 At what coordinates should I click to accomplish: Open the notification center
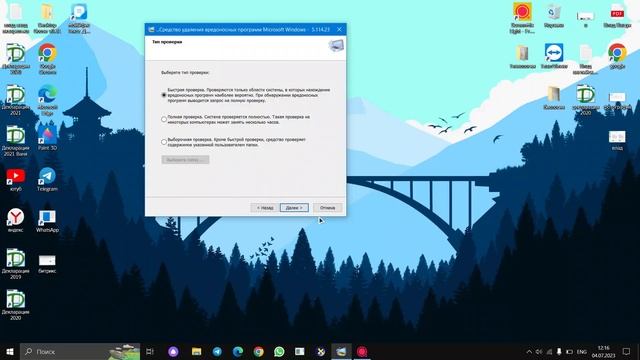pyautogui.click(x=627, y=351)
